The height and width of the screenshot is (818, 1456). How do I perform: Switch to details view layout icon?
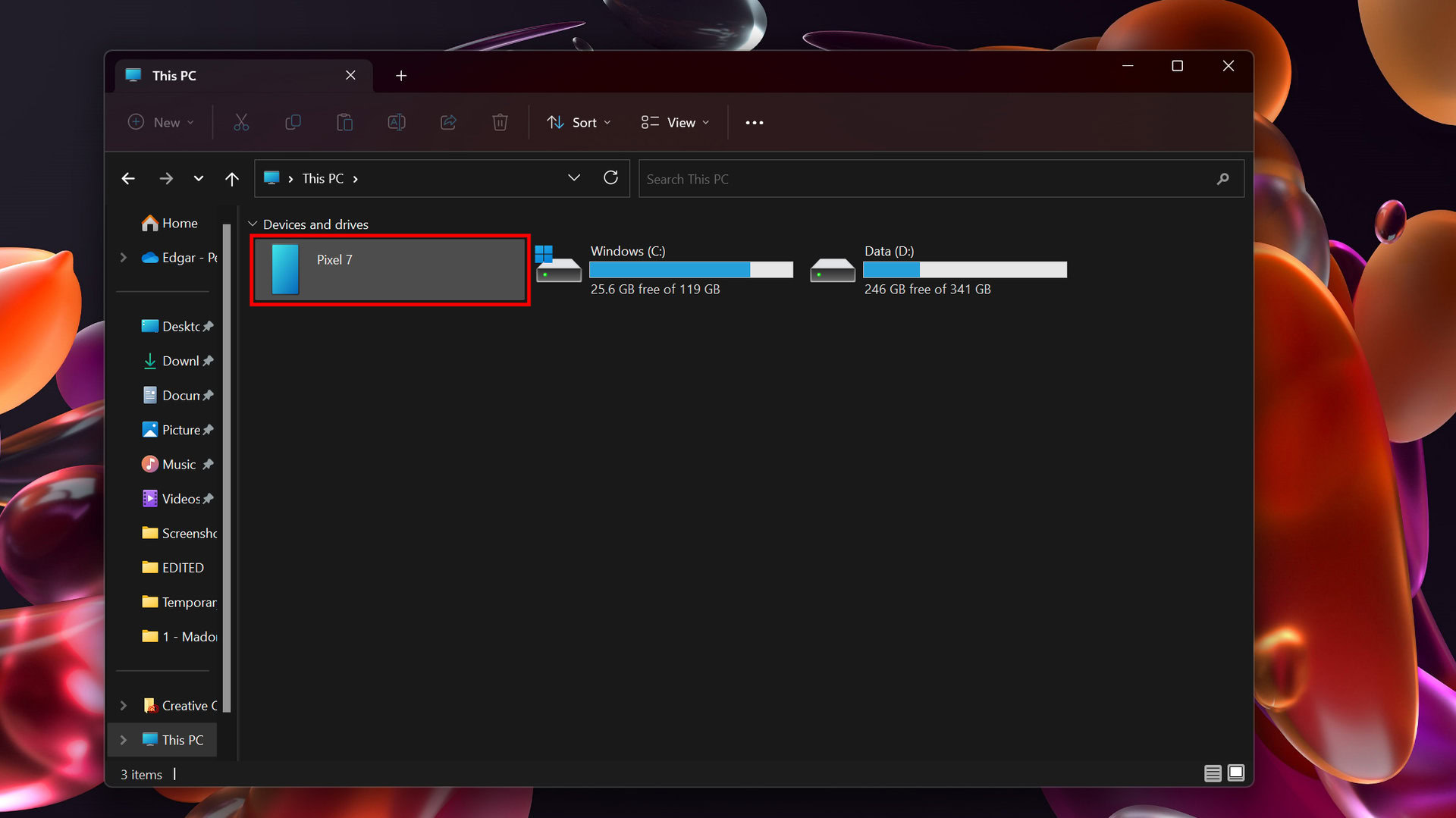click(1212, 773)
